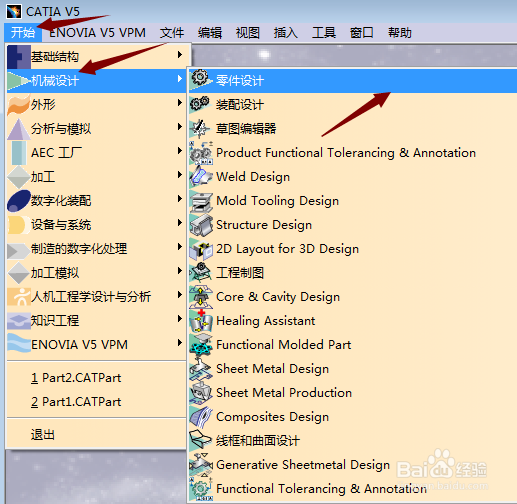Expand the 制造的数字化处理 submenu arrow
The image size is (517, 504).
click(x=180, y=246)
